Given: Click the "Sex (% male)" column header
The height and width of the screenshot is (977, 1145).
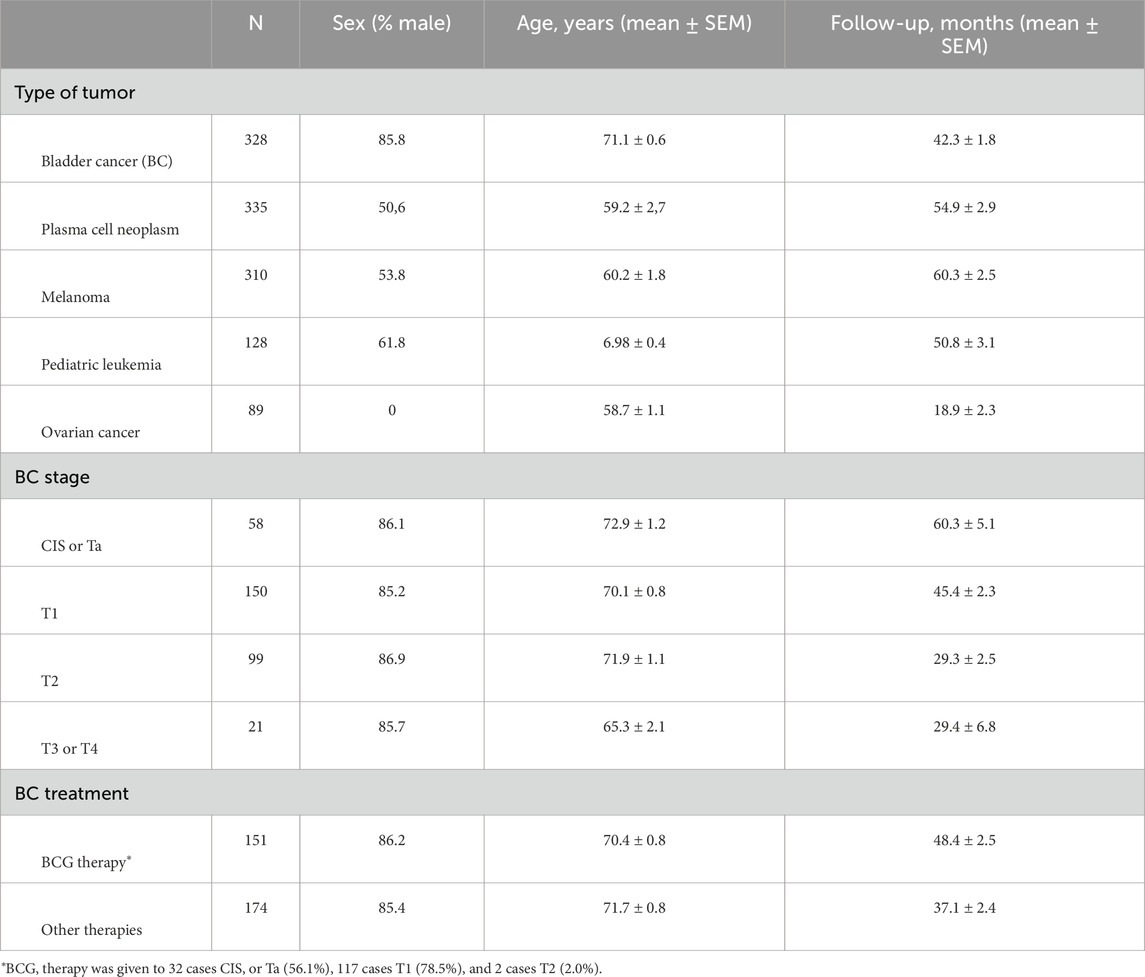Looking at the screenshot, I should coord(391,23).
